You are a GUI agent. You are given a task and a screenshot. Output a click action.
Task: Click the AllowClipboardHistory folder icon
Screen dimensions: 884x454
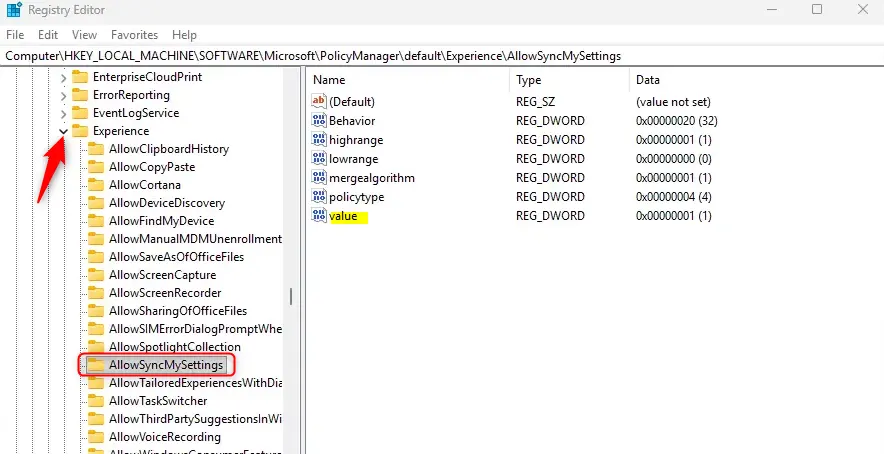pos(96,149)
